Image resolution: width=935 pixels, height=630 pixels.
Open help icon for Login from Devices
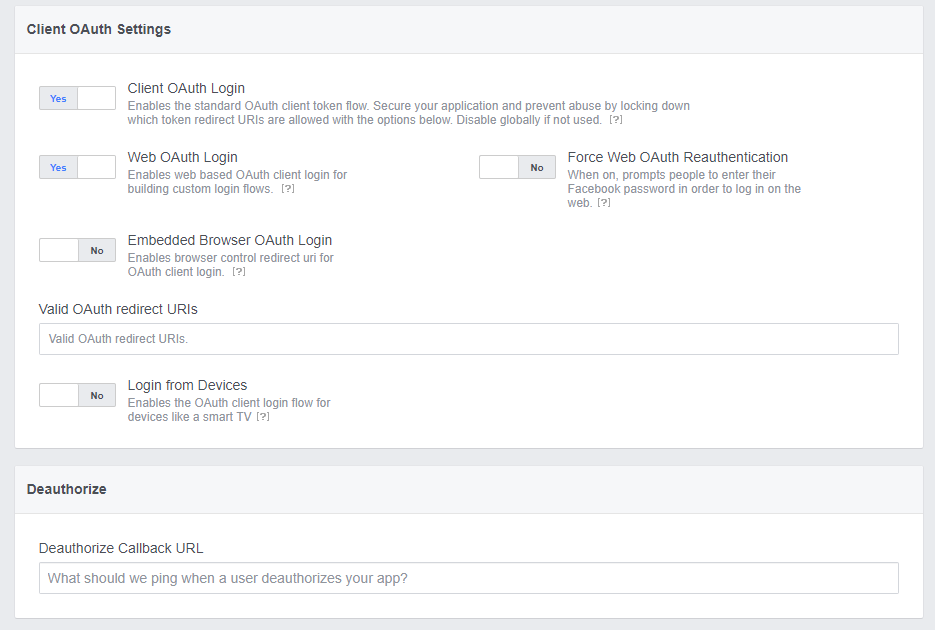(x=263, y=417)
